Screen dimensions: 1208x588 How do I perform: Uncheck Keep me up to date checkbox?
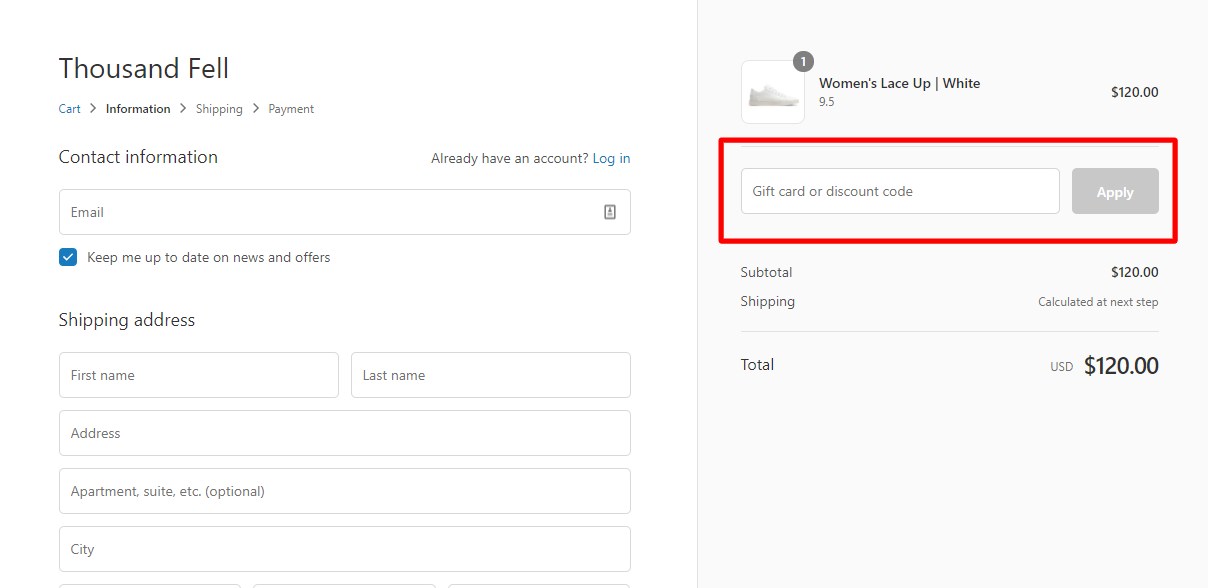(68, 257)
